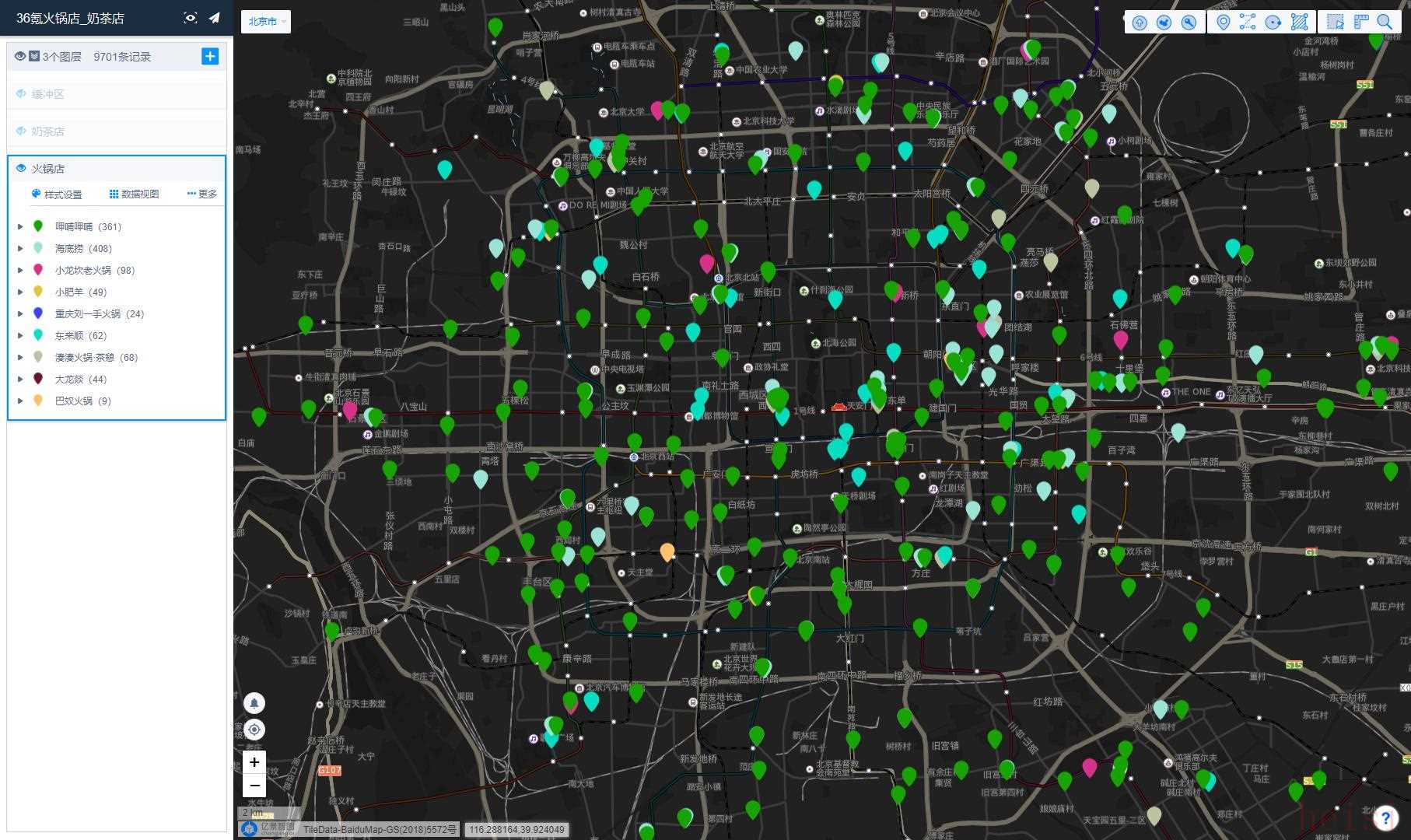Show the 缓冲区 layer
The width and height of the screenshot is (1411, 840).
(21, 94)
